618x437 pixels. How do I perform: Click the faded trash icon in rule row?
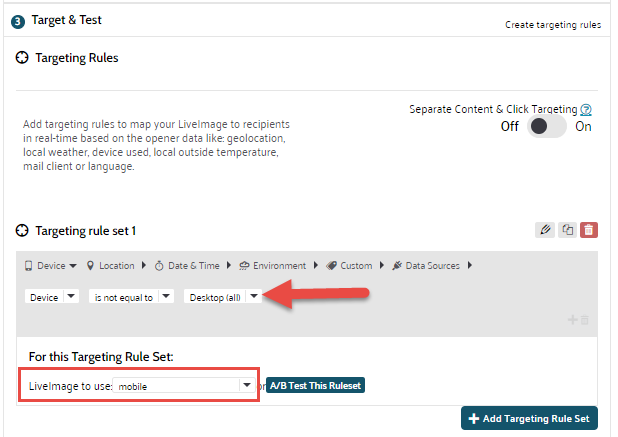pos(585,319)
